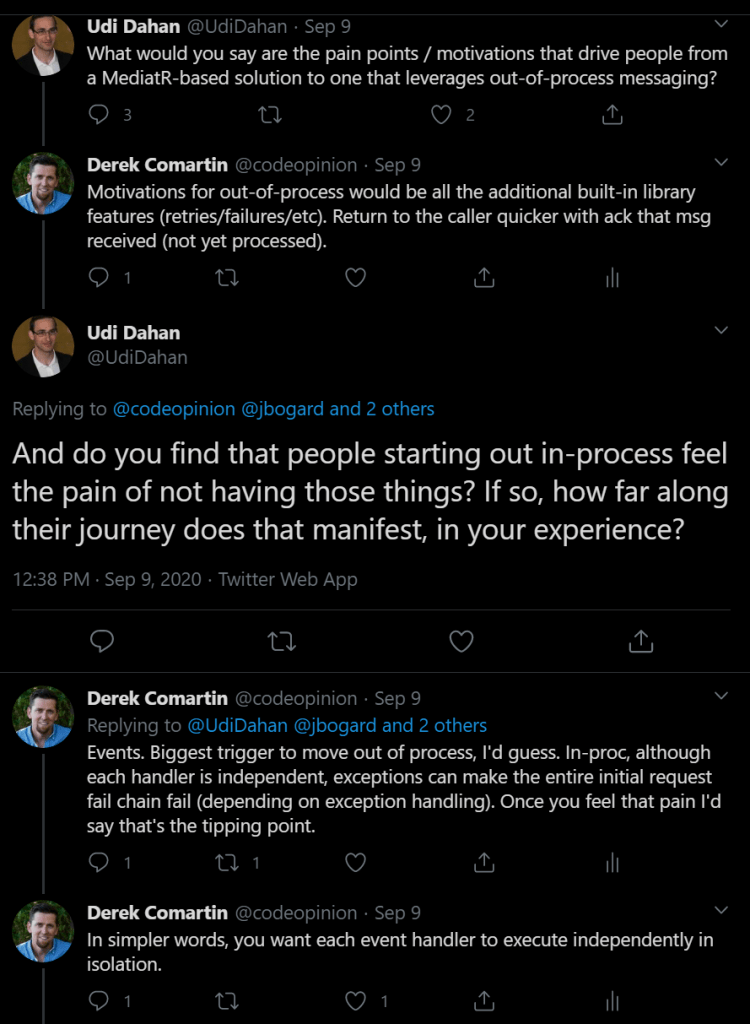750x1024 pixels.
Task: Open Twitter Web App source link
Action: click(x=287, y=579)
